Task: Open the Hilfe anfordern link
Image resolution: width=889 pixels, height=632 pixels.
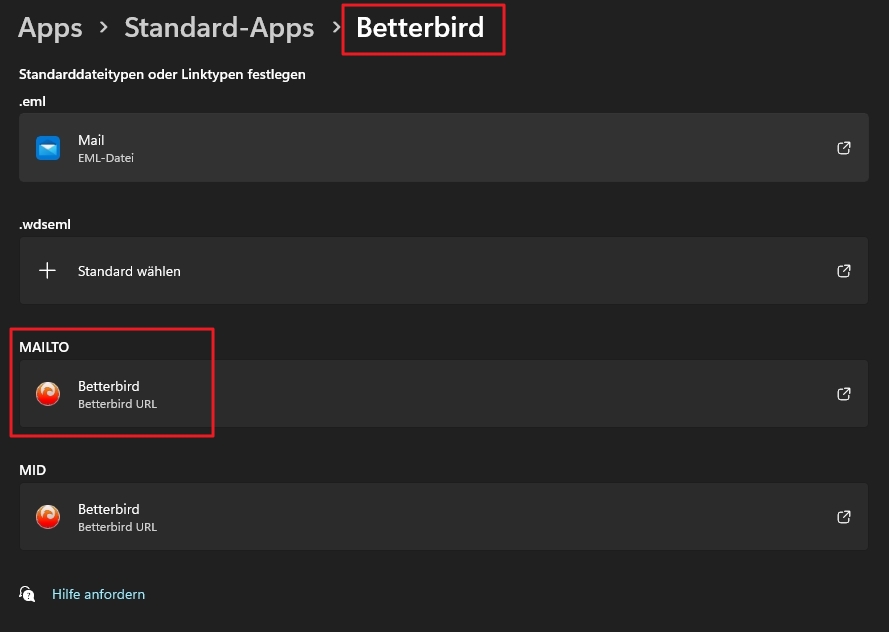Action: pyautogui.click(x=98, y=594)
